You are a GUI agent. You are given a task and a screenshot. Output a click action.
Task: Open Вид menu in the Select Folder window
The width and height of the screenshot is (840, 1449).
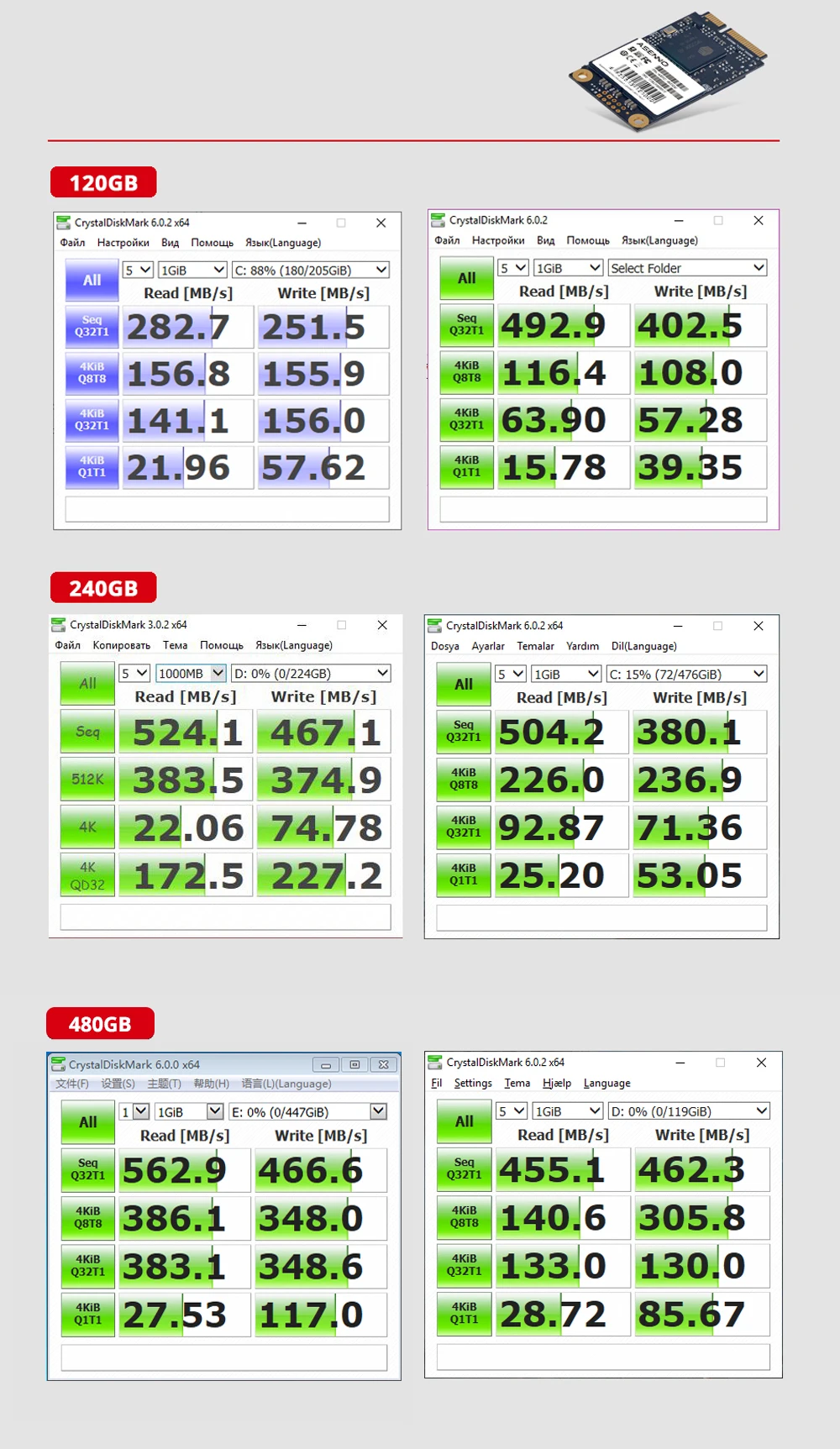tap(545, 240)
